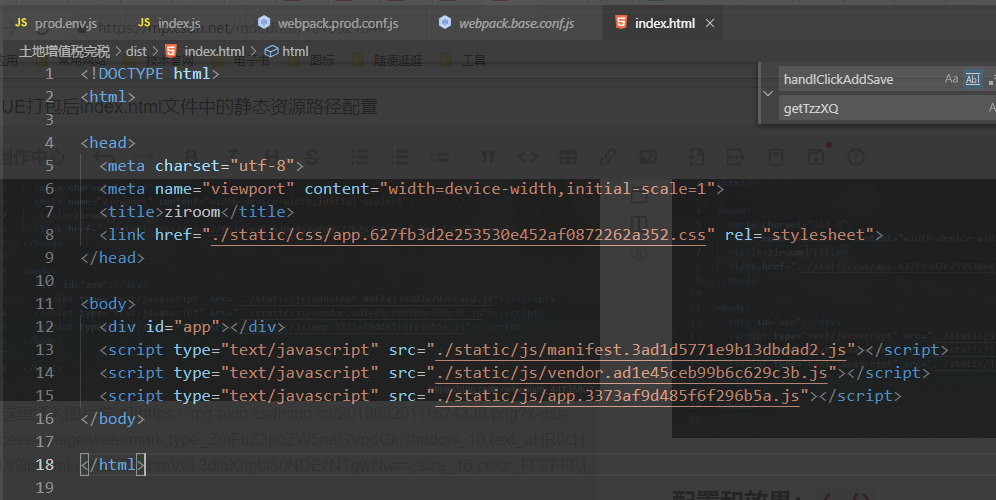Click "text/javascript" type on line 14
Image resolution: width=996 pixels, height=500 pixels.
pyautogui.click(x=299, y=373)
